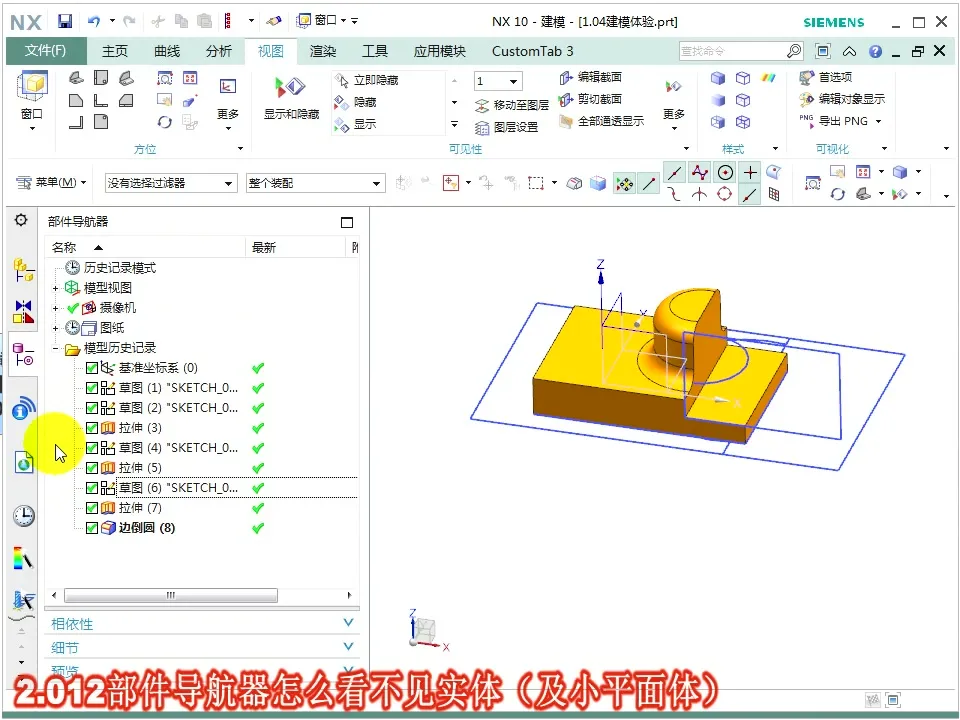Image resolution: width=960 pixels, height=720 pixels.
Task: Uncheck the 边倒圆 (8) feature checkbox
Action: point(92,528)
